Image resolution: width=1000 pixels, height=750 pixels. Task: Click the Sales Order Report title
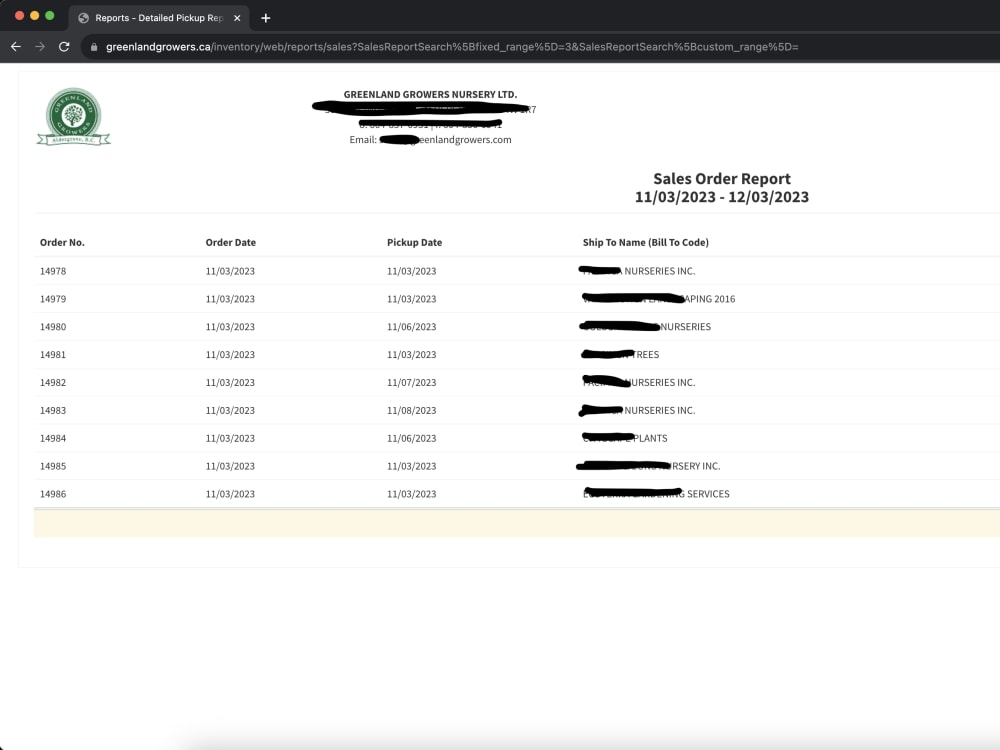pos(722,179)
